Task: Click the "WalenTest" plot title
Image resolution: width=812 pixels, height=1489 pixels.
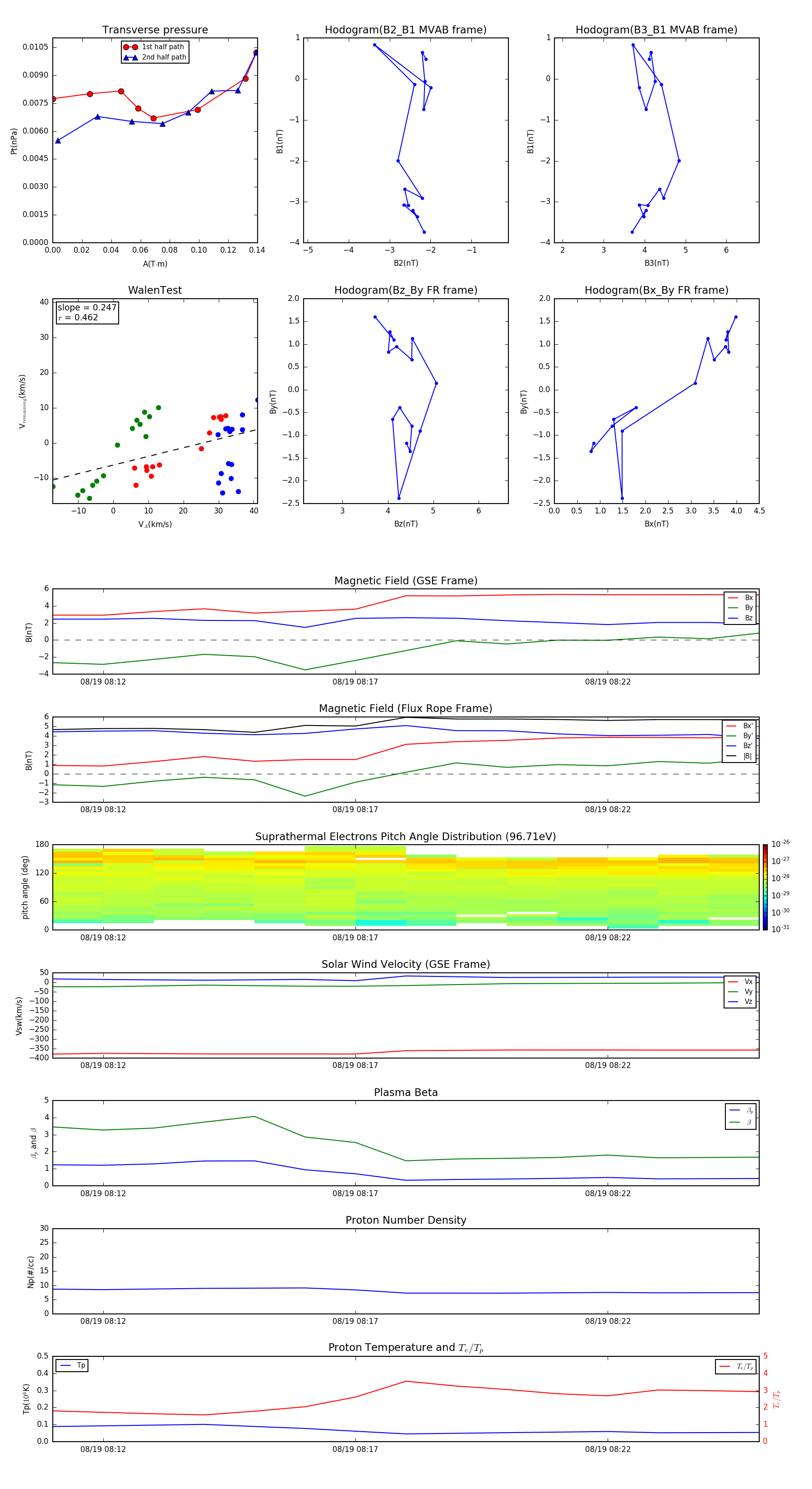Action: pyautogui.click(x=155, y=290)
